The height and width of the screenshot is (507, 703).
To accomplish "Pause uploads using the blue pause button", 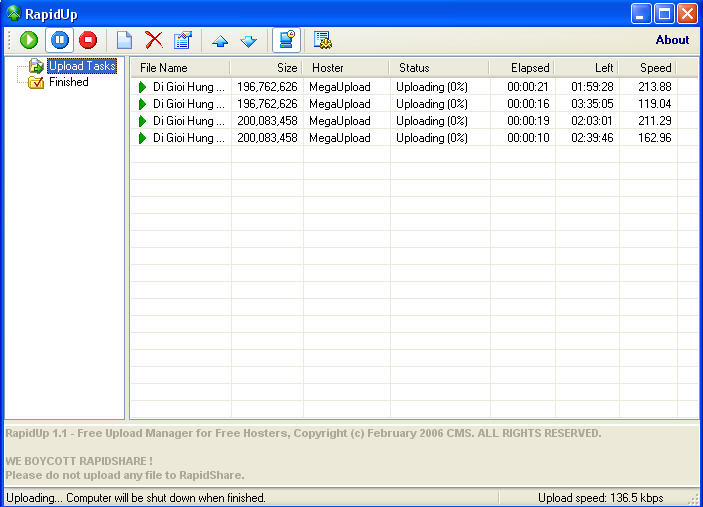I will (60, 40).
